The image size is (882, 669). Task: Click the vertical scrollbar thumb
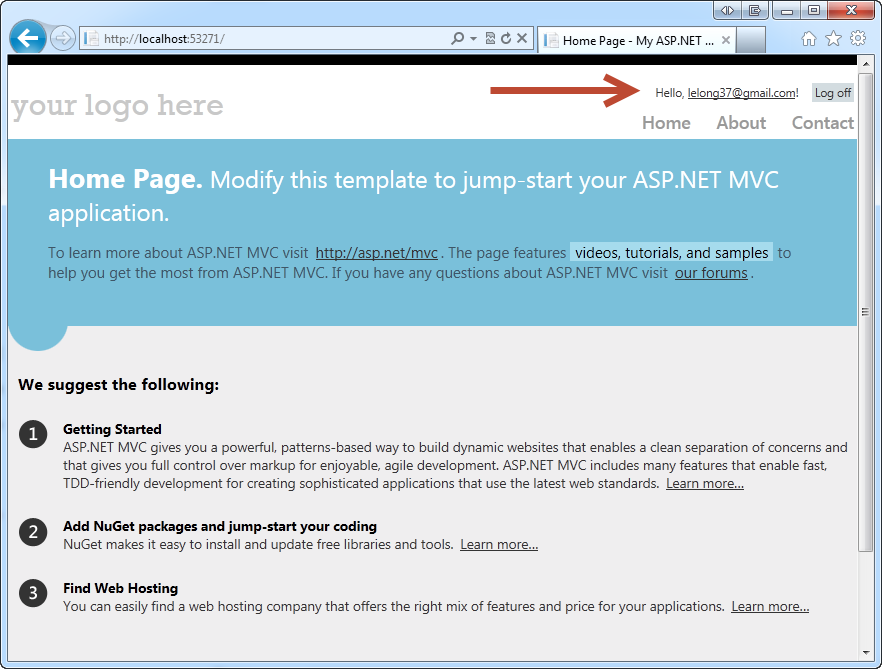click(x=866, y=311)
